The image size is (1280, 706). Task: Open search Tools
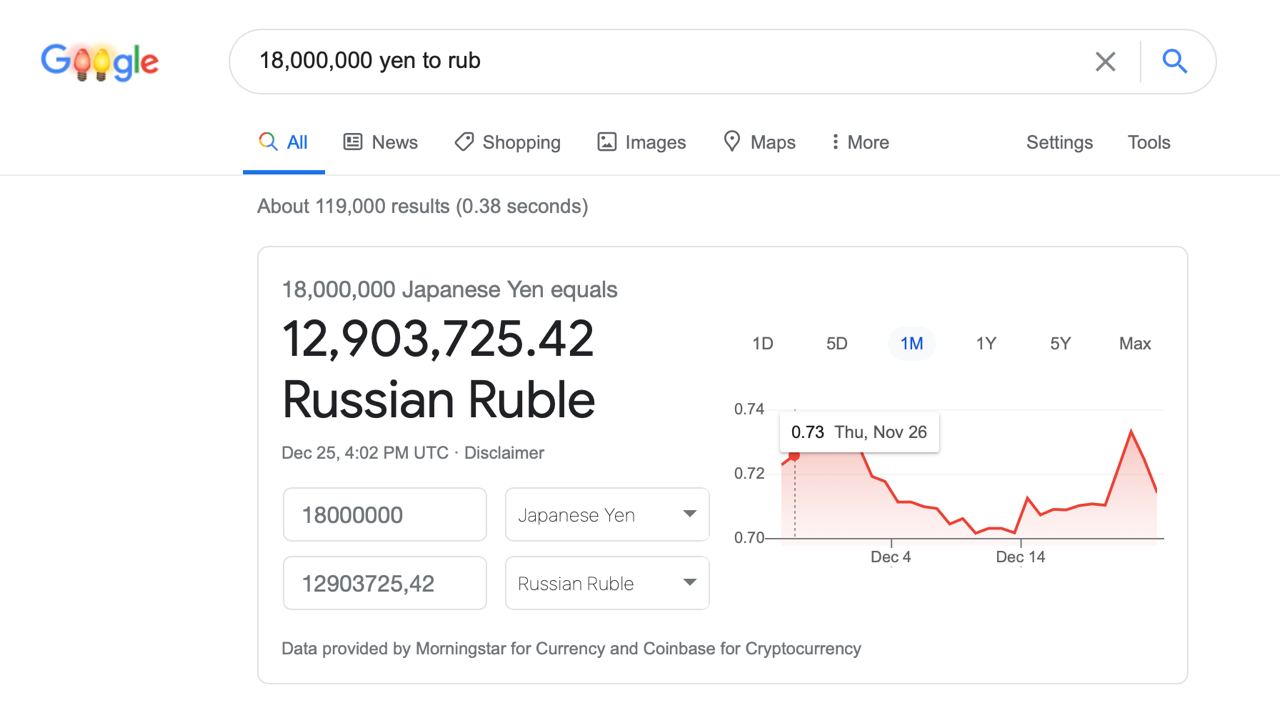tap(1149, 142)
